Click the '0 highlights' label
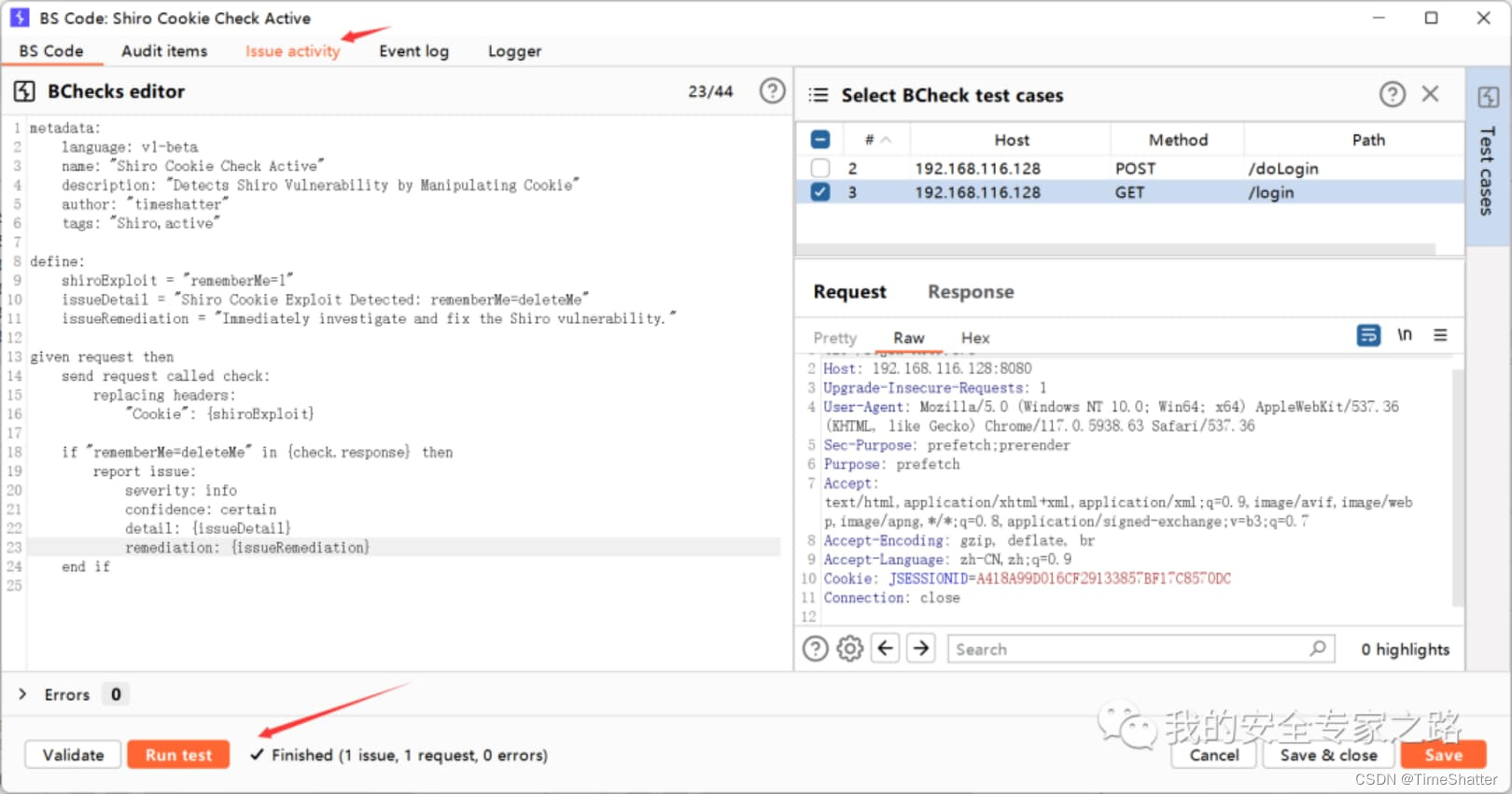The width and height of the screenshot is (1512, 794). [1405, 649]
